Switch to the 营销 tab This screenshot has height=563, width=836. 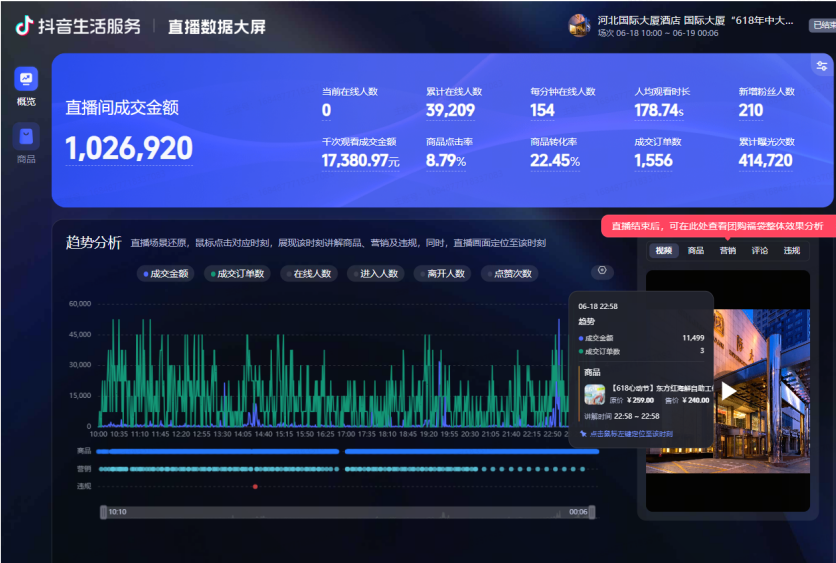(x=727, y=251)
